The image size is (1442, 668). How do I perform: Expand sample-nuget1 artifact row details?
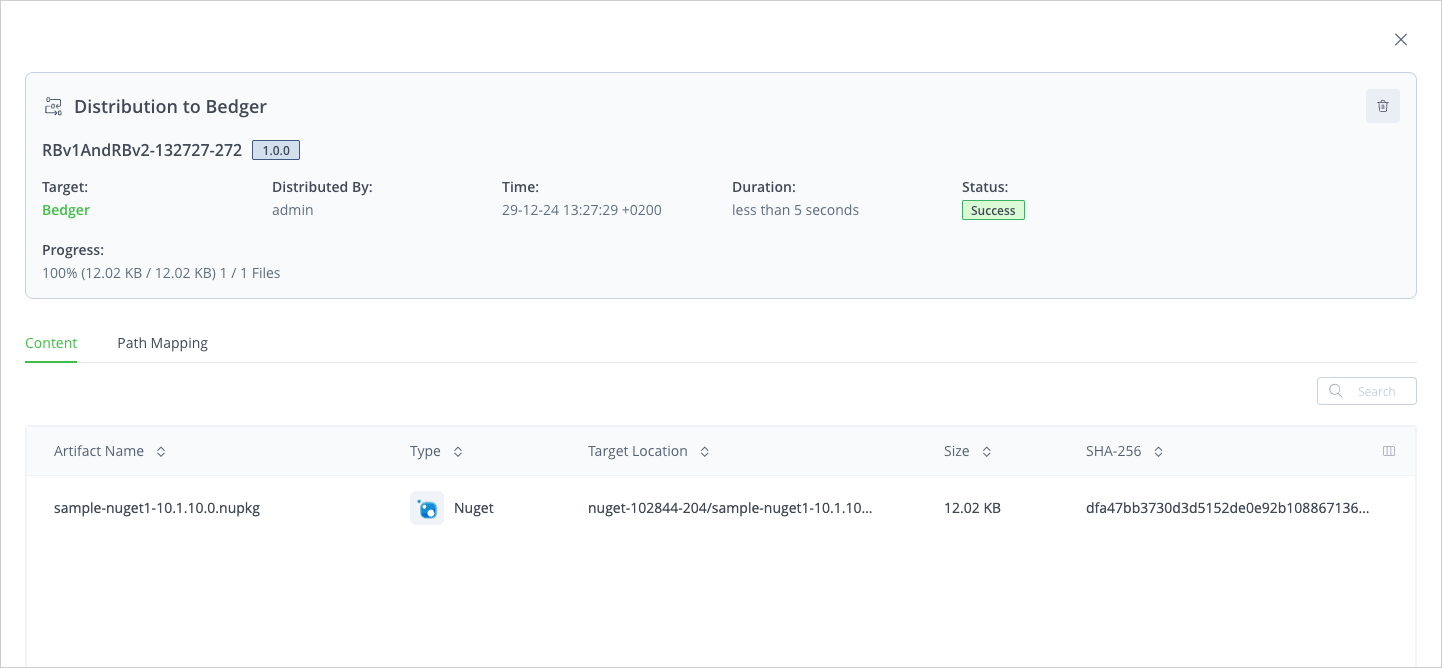point(157,508)
